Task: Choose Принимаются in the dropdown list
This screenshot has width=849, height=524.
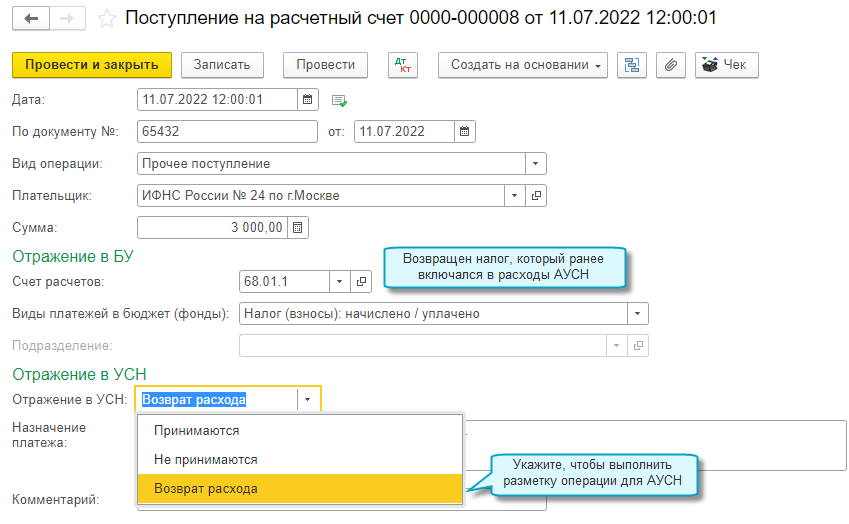Action: pos(301,431)
